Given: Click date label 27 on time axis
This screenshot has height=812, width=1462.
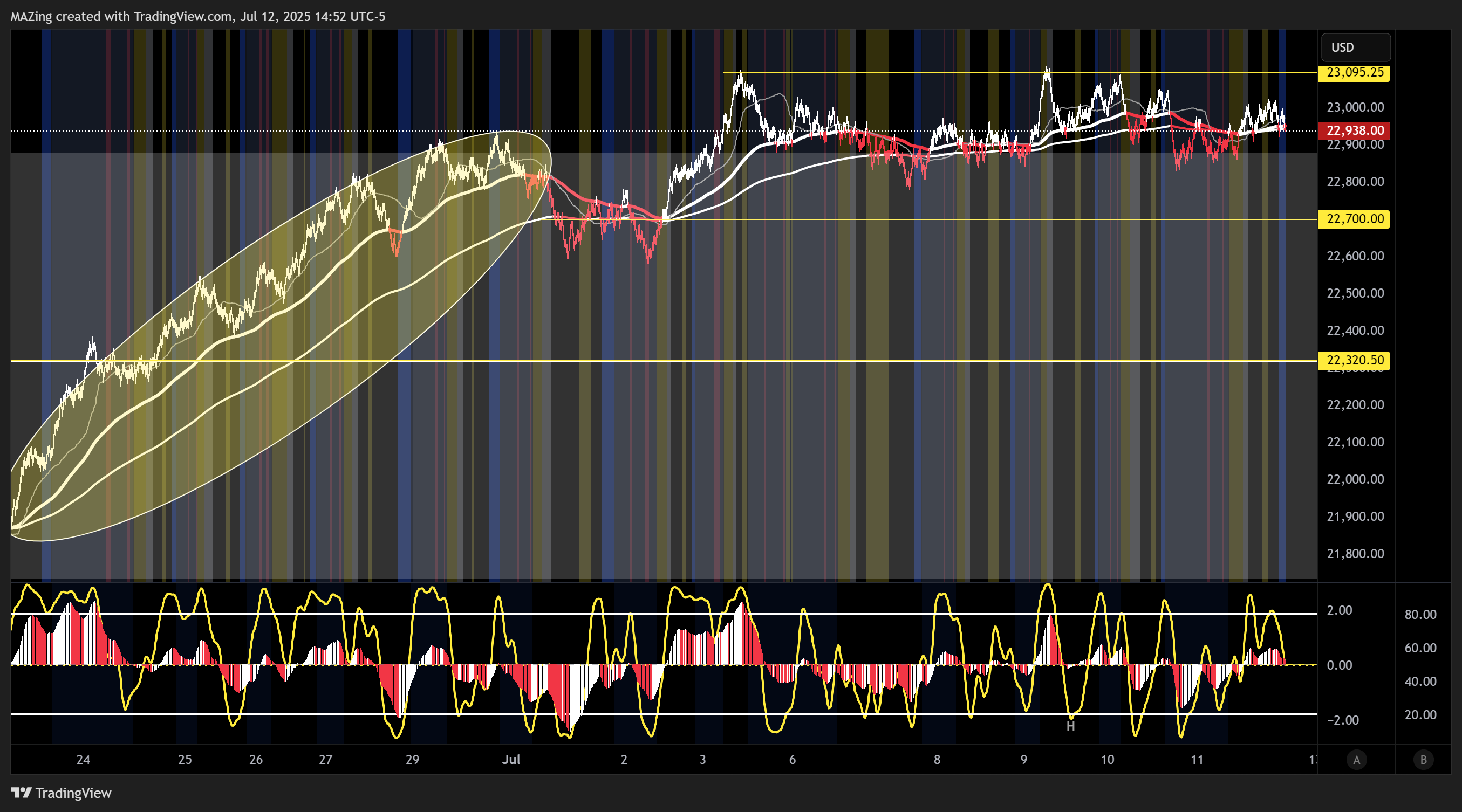Looking at the screenshot, I should coord(326,760).
